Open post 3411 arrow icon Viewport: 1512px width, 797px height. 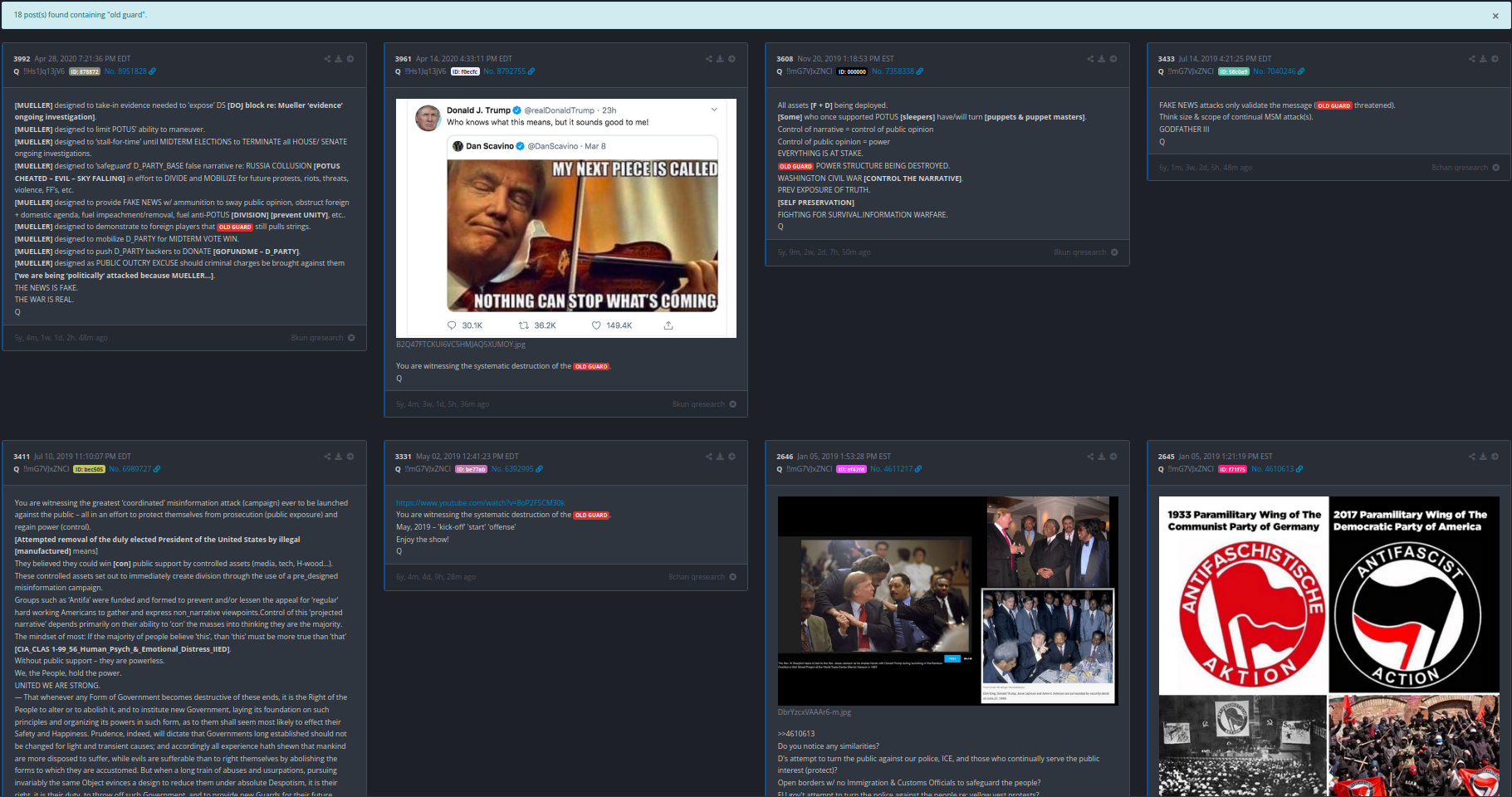[x=350, y=457]
